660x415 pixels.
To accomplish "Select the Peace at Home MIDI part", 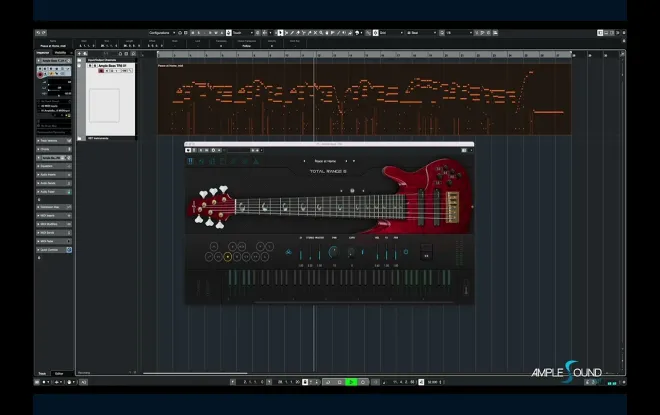I will click(364, 99).
